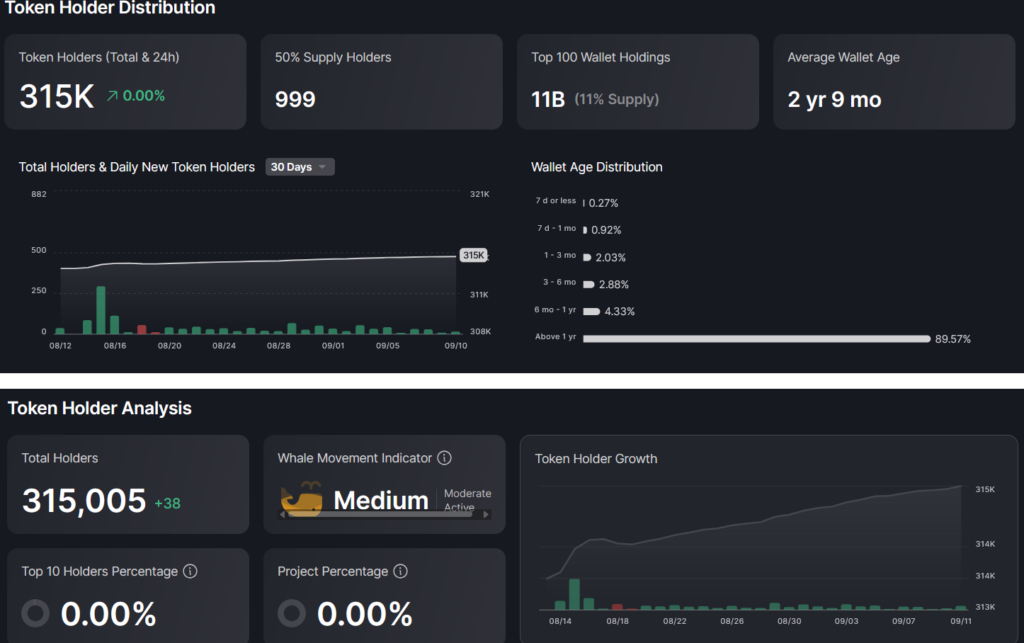Click the "08/12" date on the Total Holders chart axis
This screenshot has width=1024, height=643.
tap(60, 345)
